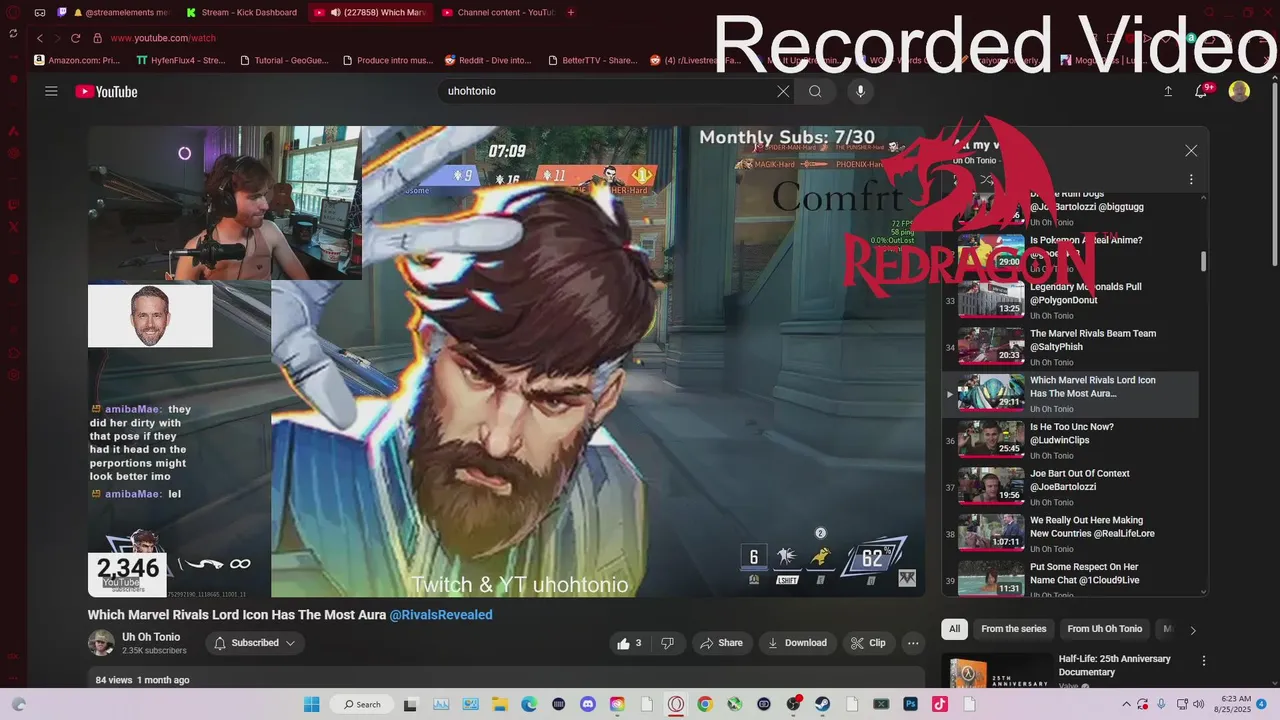Open Microsoft Edge from the taskbar

point(529,704)
